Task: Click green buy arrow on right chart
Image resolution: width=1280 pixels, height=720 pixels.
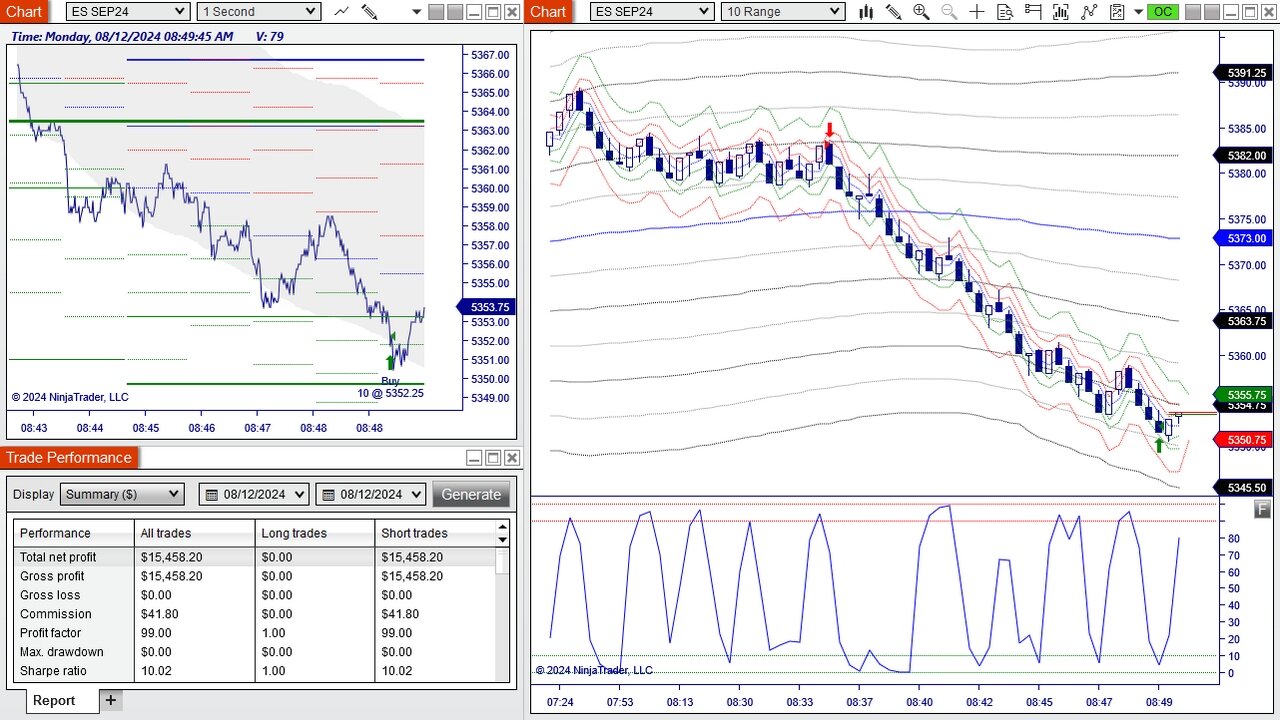Action: click(x=1159, y=444)
